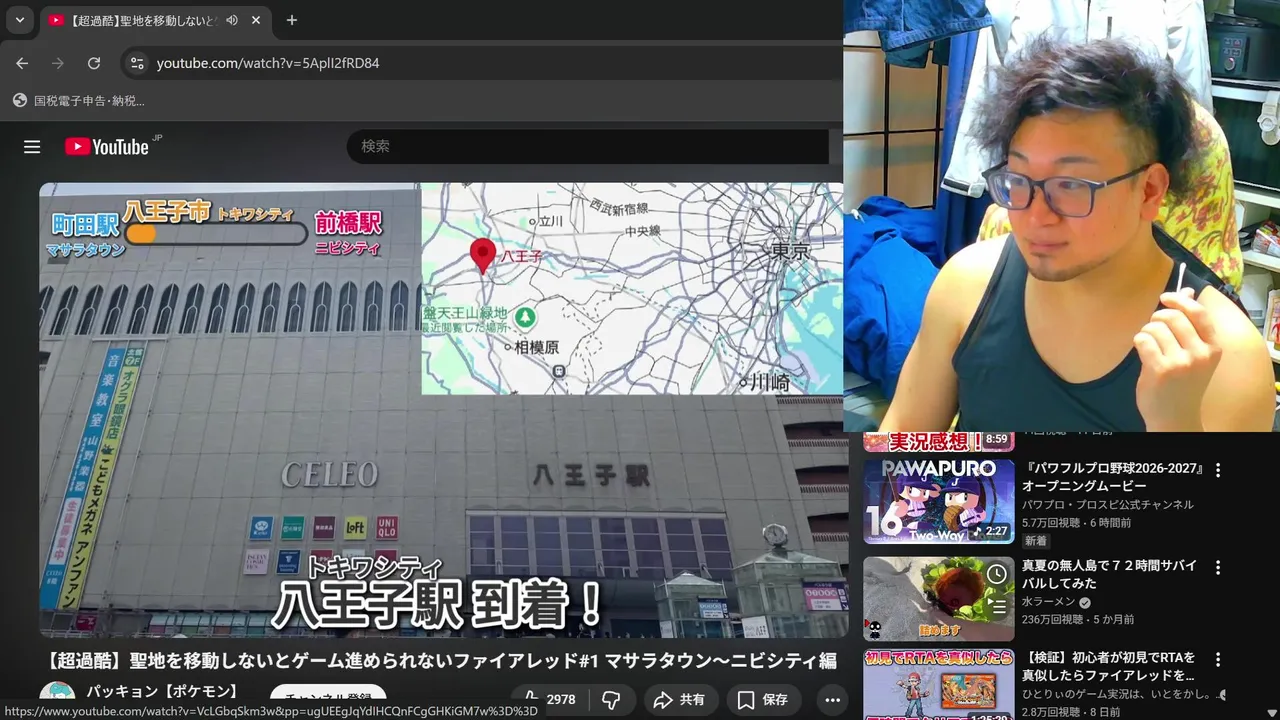Dislike the video with thumbs-down button

click(x=611, y=700)
